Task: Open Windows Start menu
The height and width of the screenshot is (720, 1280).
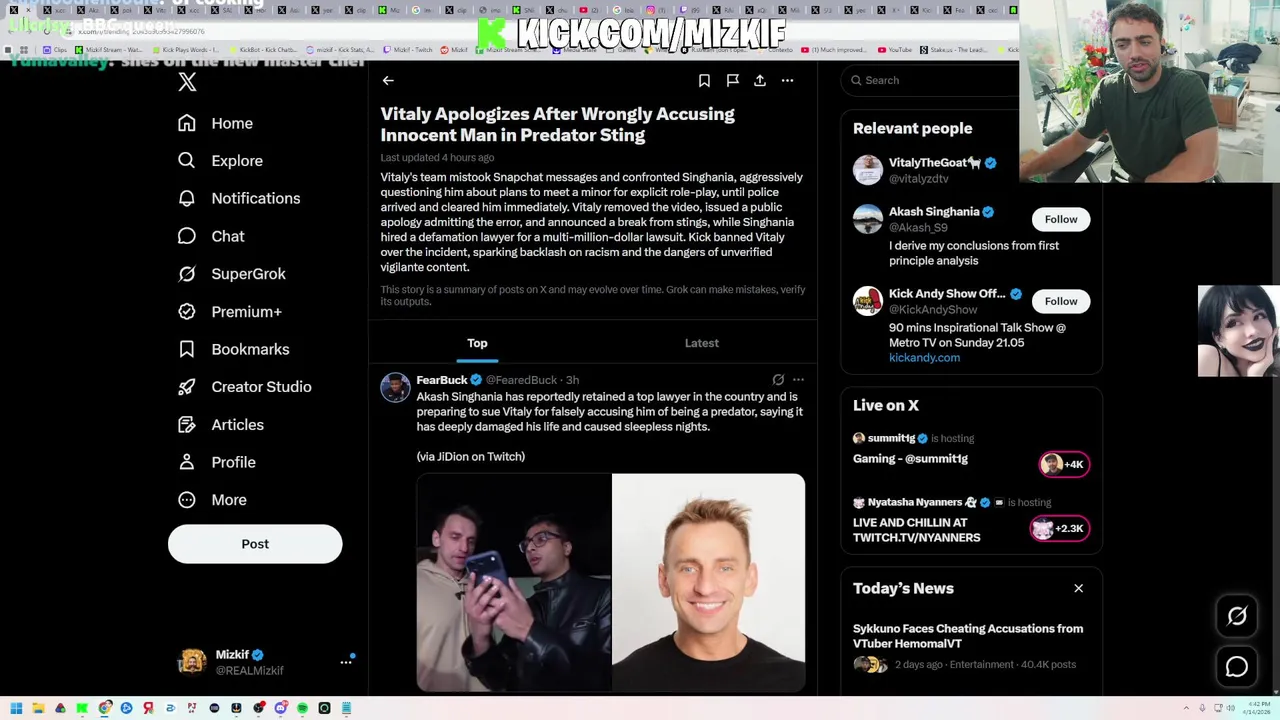Action: tap(16, 709)
